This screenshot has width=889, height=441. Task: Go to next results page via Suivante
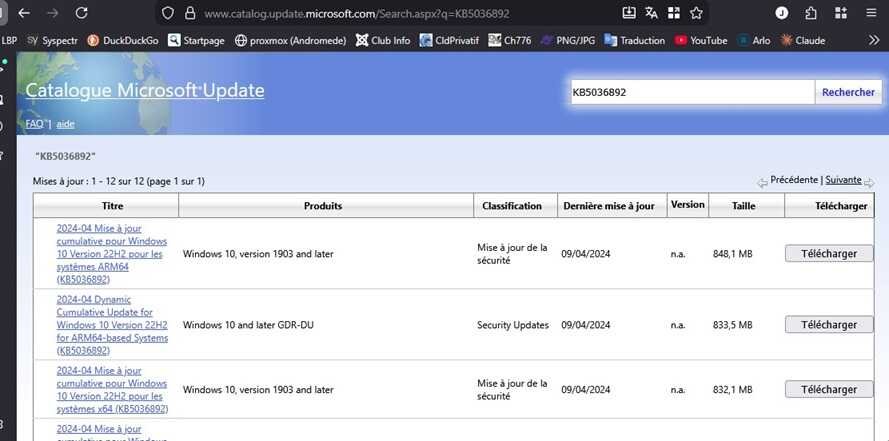point(843,180)
